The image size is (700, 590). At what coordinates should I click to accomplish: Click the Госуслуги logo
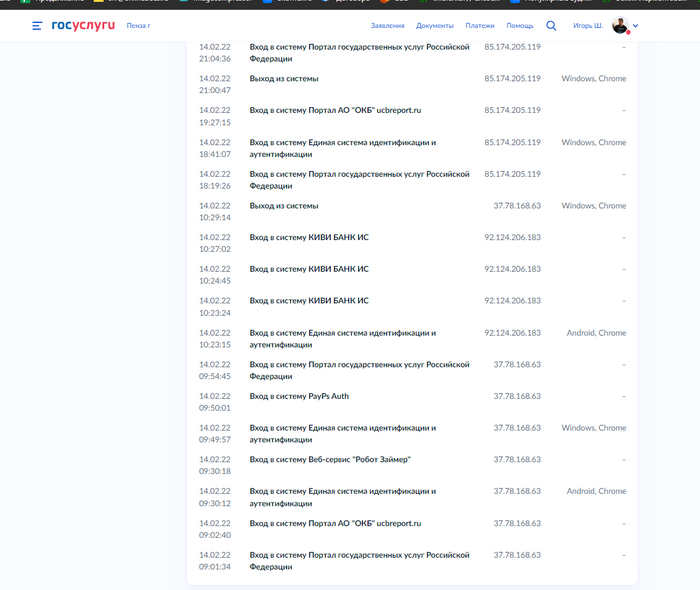(83, 25)
